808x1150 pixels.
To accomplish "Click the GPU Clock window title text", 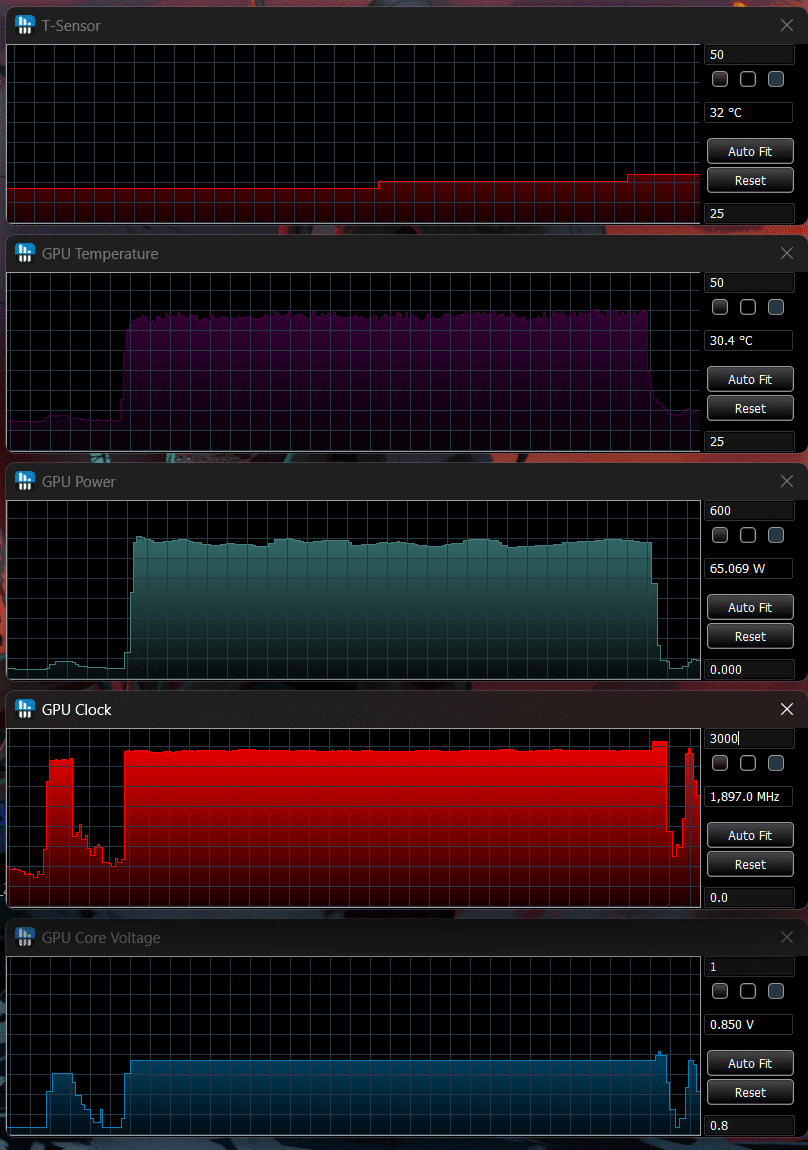I will click(76, 710).
